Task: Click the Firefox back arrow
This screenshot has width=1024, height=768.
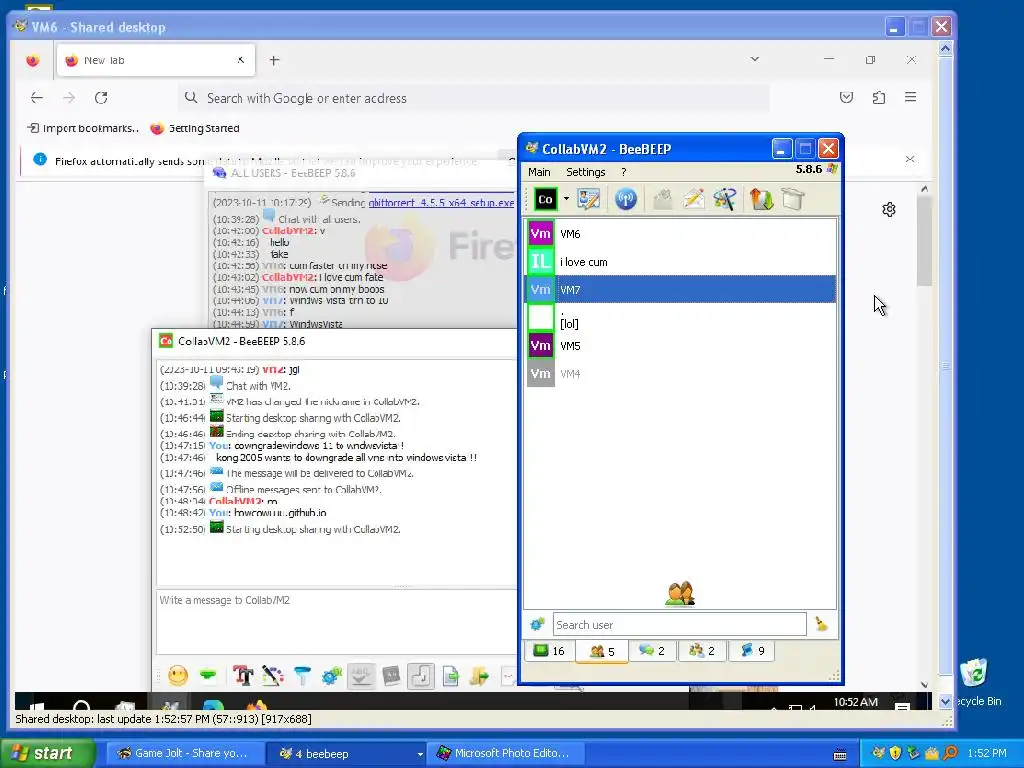Action: click(x=37, y=98)
